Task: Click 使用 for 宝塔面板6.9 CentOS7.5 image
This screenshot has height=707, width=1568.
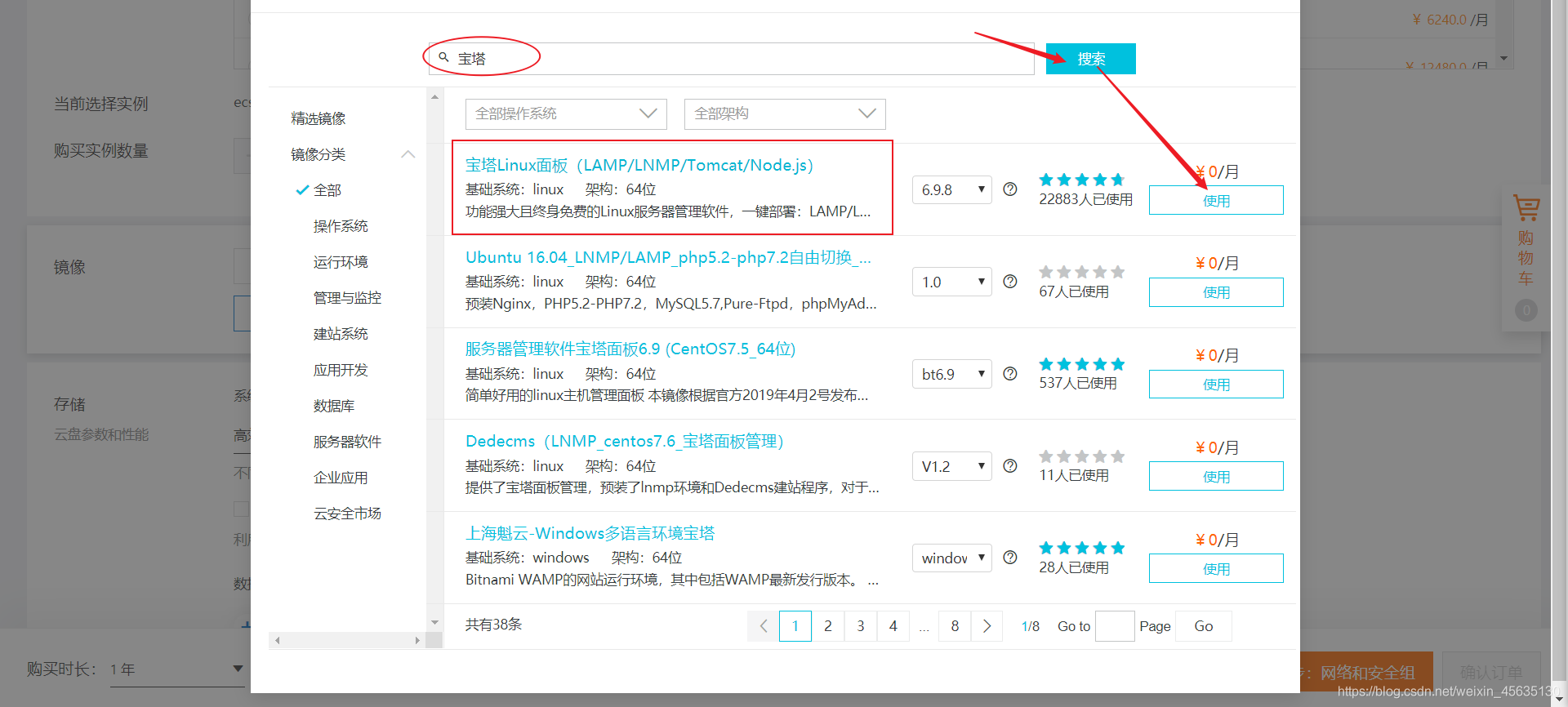Action: (1216, 385)
